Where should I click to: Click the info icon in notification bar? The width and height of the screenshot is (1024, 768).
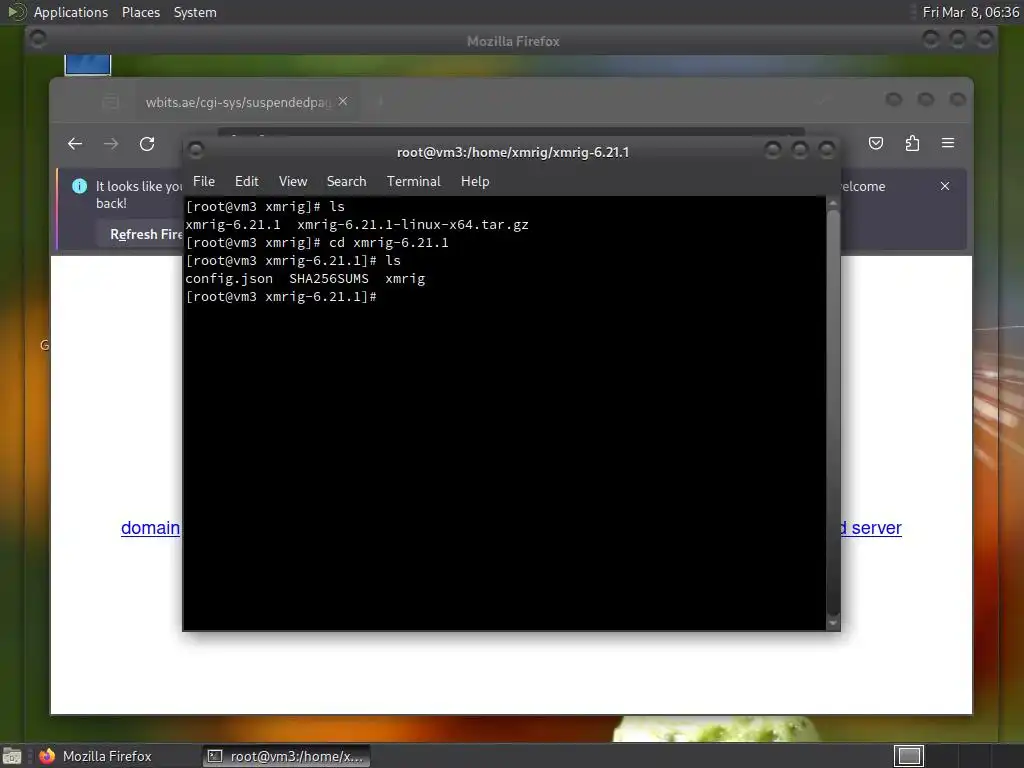[80, 186]
